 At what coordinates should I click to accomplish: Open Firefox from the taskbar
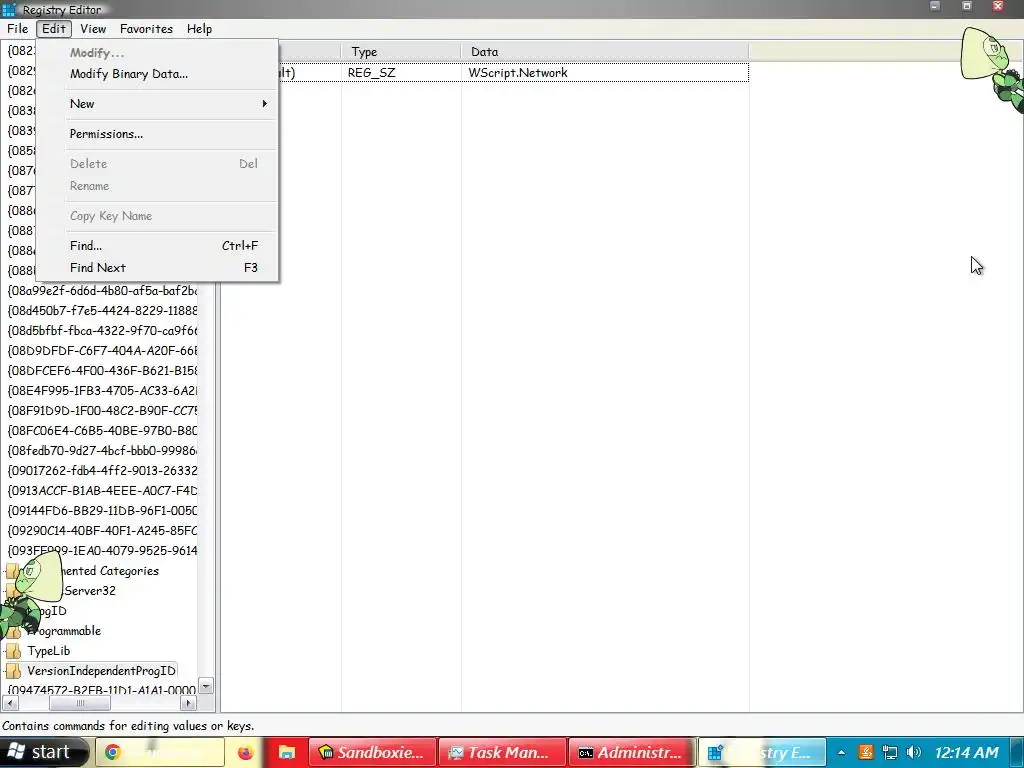click(x=246, y=752)
